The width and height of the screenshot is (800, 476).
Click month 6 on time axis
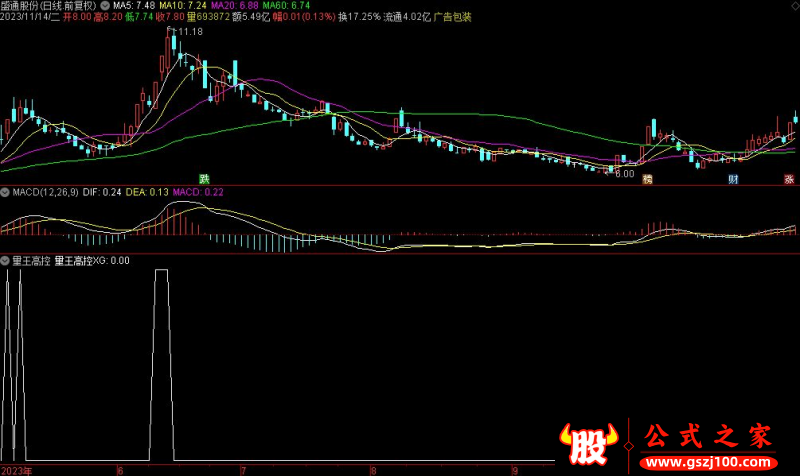click(x=120, y=471)
